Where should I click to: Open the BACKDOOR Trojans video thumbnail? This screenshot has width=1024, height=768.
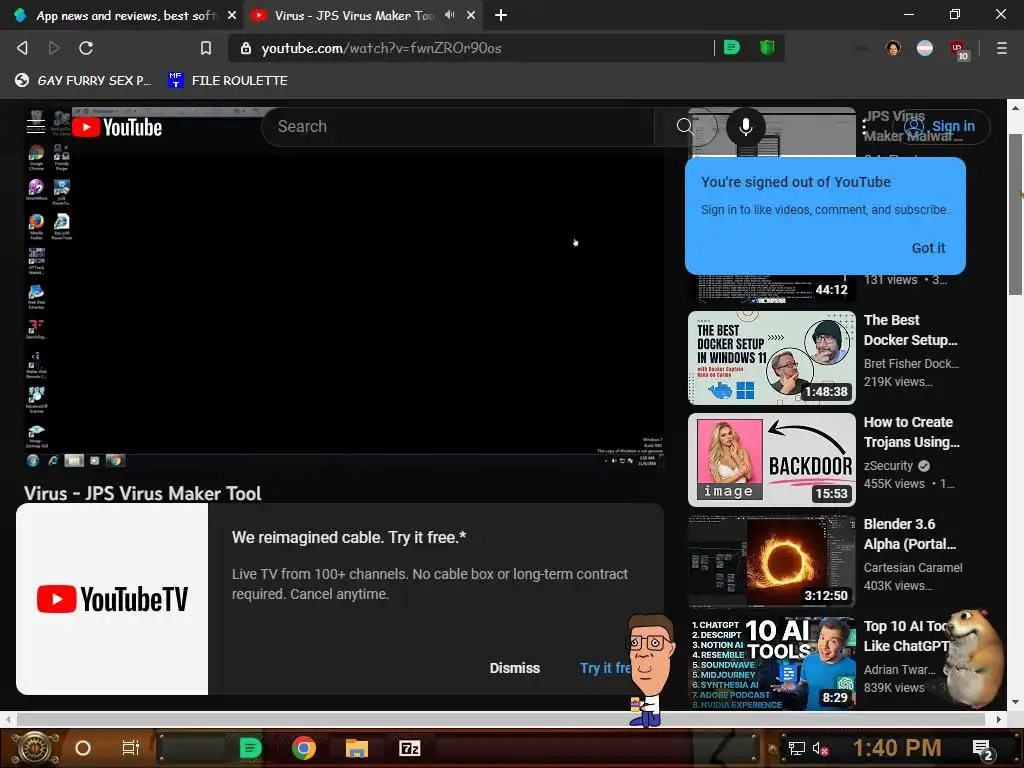point(772,460)
